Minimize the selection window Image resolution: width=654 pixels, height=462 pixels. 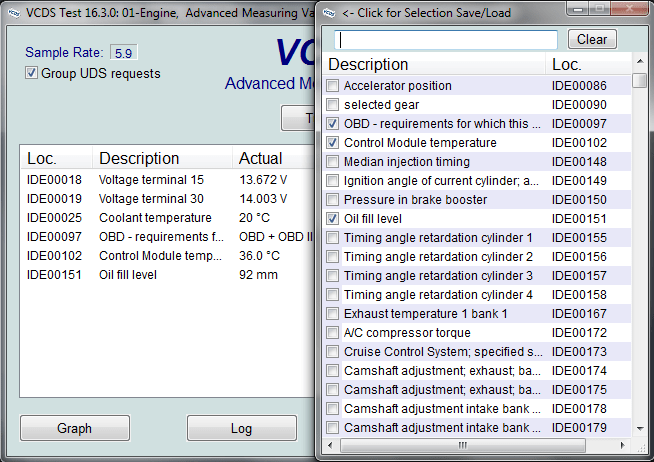(578, 8)
